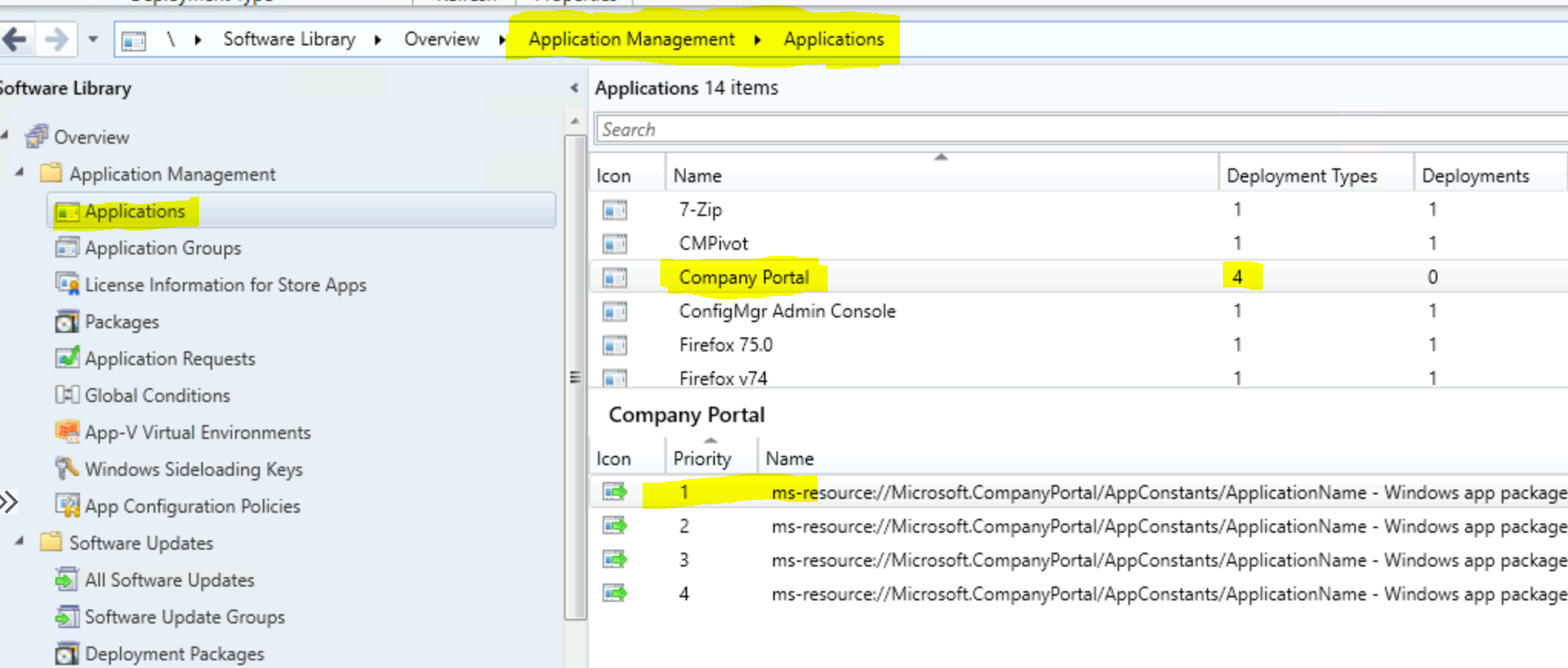Screen dimensions: 1568x668
Task: Select the CMPivot application row
Action: 1079,243
